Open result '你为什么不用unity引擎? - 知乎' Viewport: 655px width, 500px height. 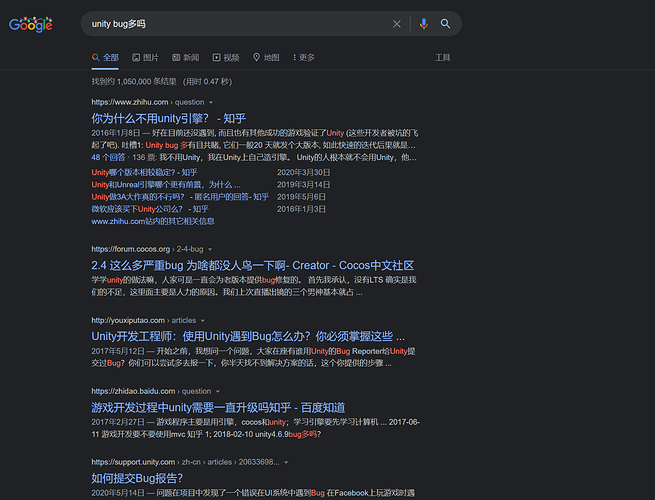168,119
